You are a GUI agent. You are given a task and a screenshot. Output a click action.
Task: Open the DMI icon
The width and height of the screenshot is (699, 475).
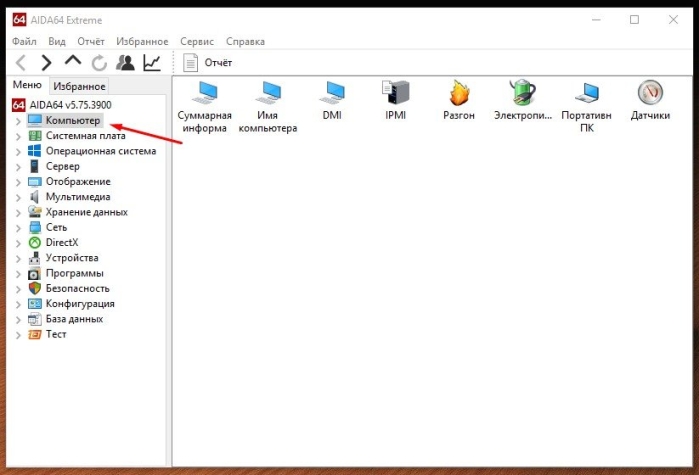point(332,101)
